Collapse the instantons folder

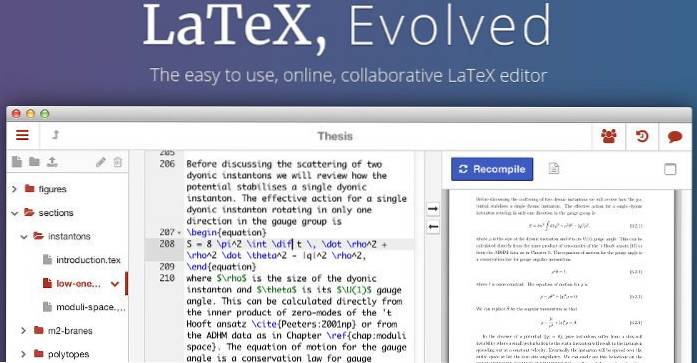(24, 237)
